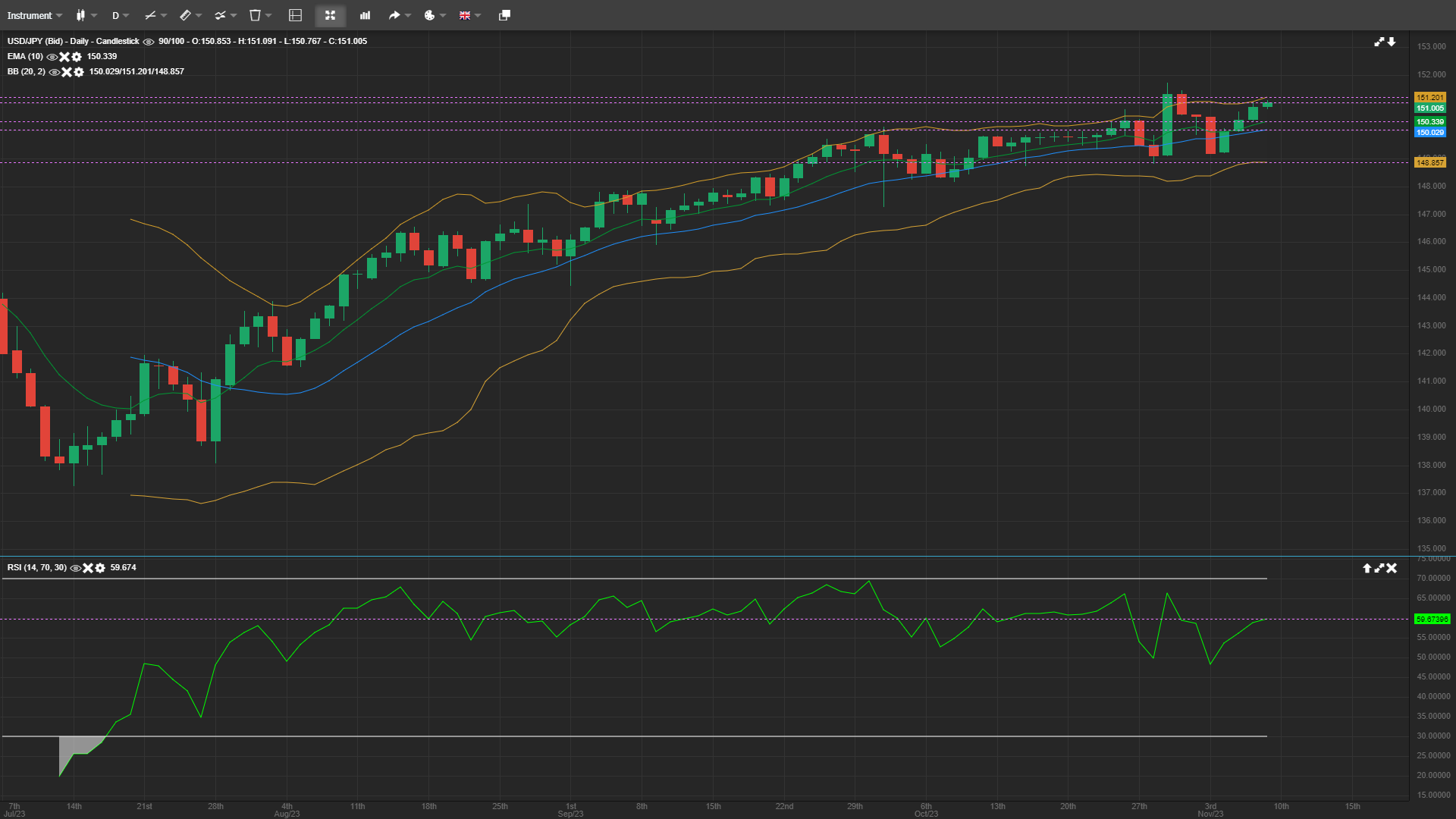Toggle the crosshair fullscreen-arrows button
This screenshot has width=1456, height=819.
(x=330, y=15)
